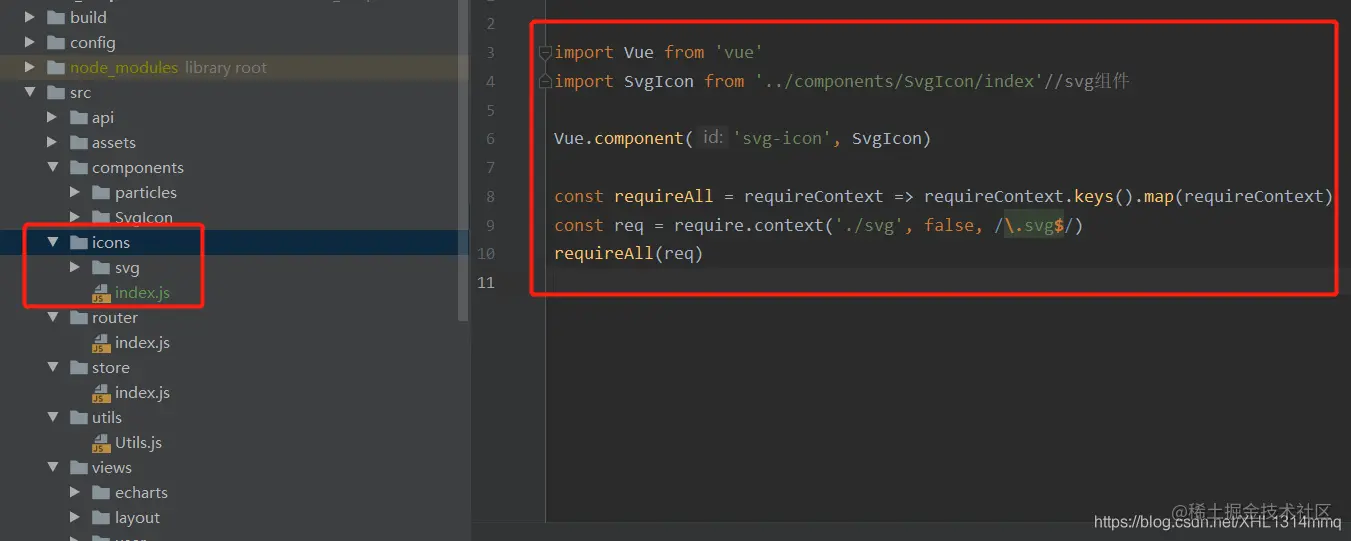
Task: Collapse the utils folder arrow
Action: pyautogui.click(x=52, y=417)
